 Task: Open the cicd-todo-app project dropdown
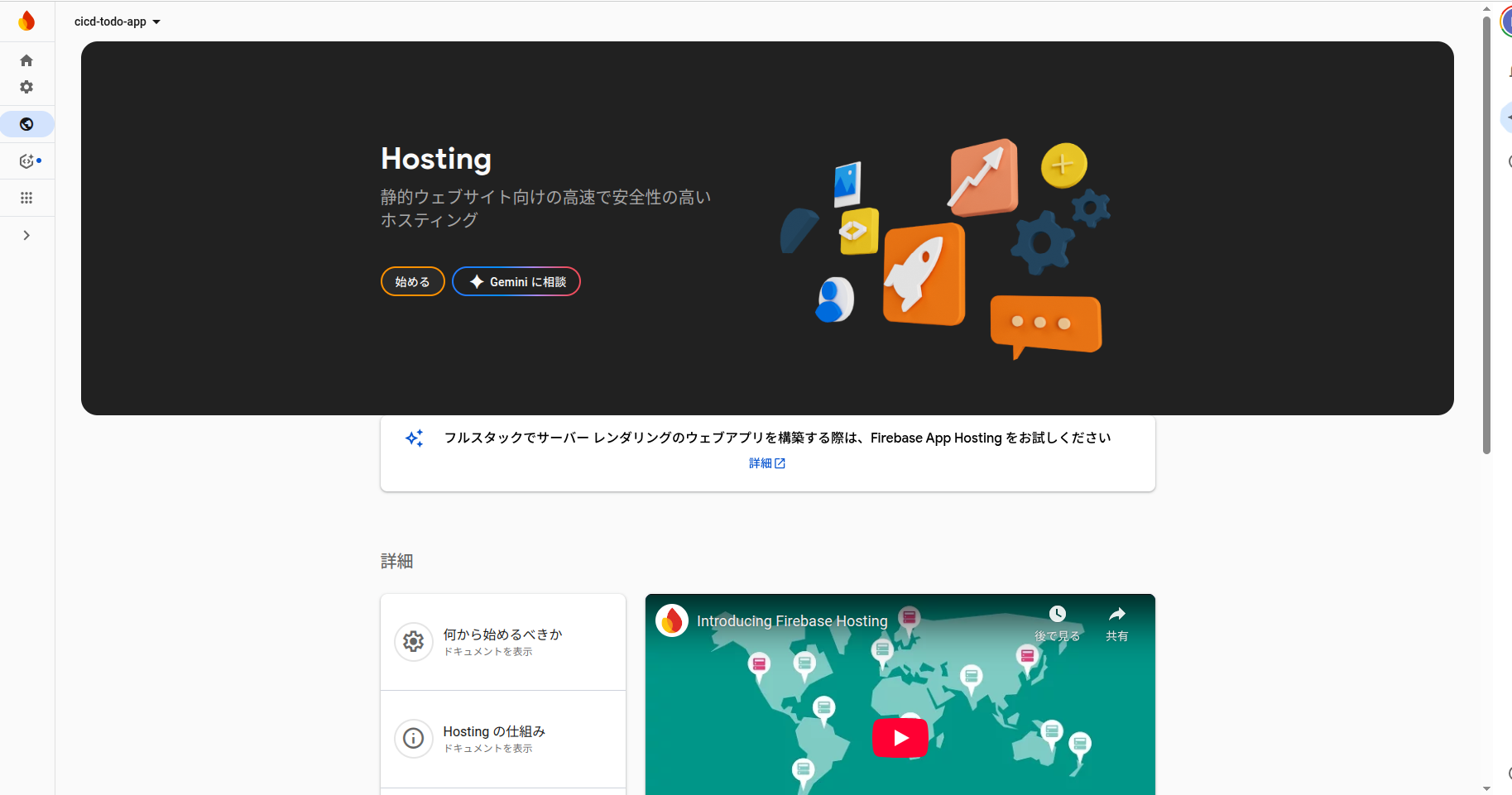point(118,22)
